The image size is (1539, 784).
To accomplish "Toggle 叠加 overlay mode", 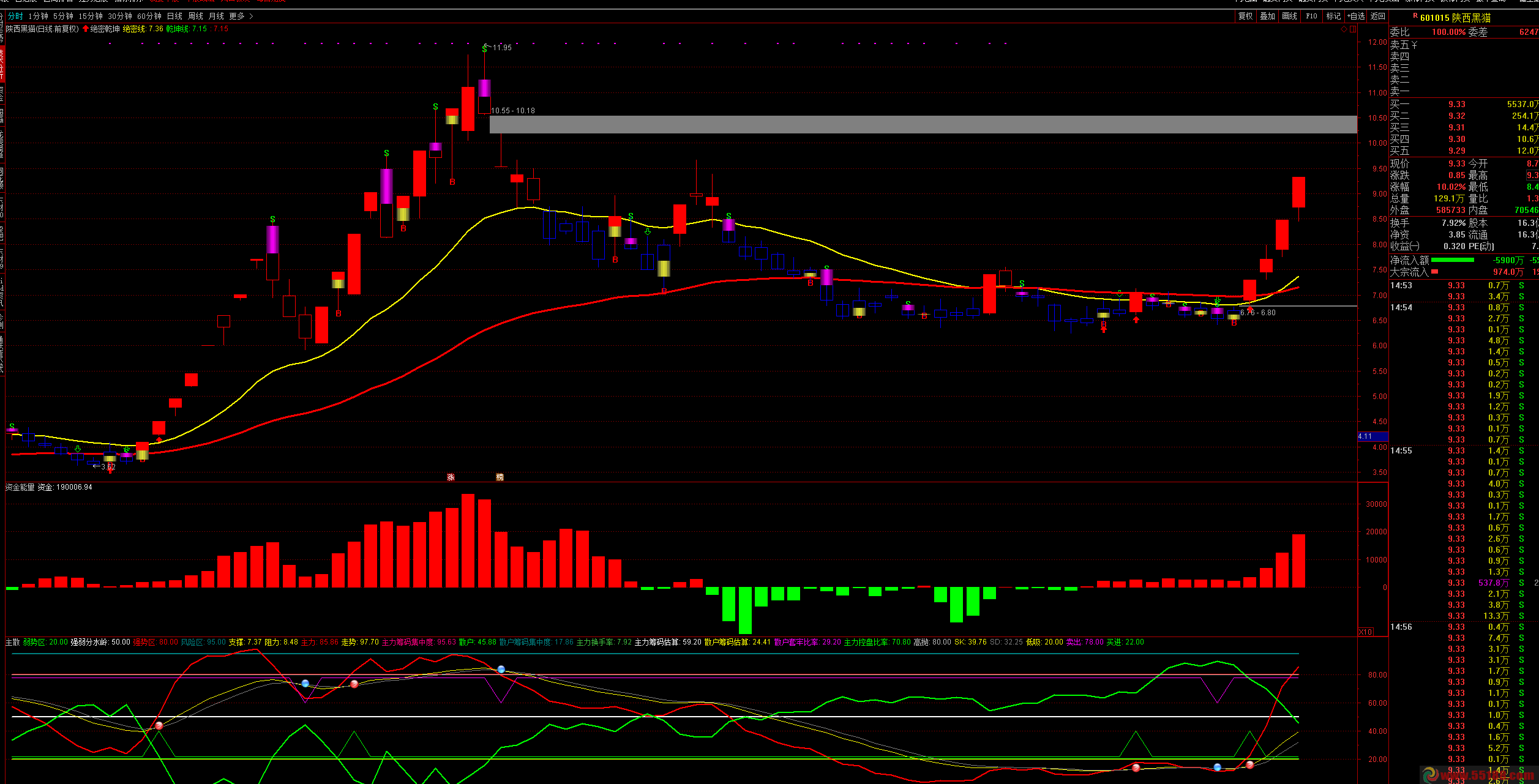I will (x=1267, y=16).
